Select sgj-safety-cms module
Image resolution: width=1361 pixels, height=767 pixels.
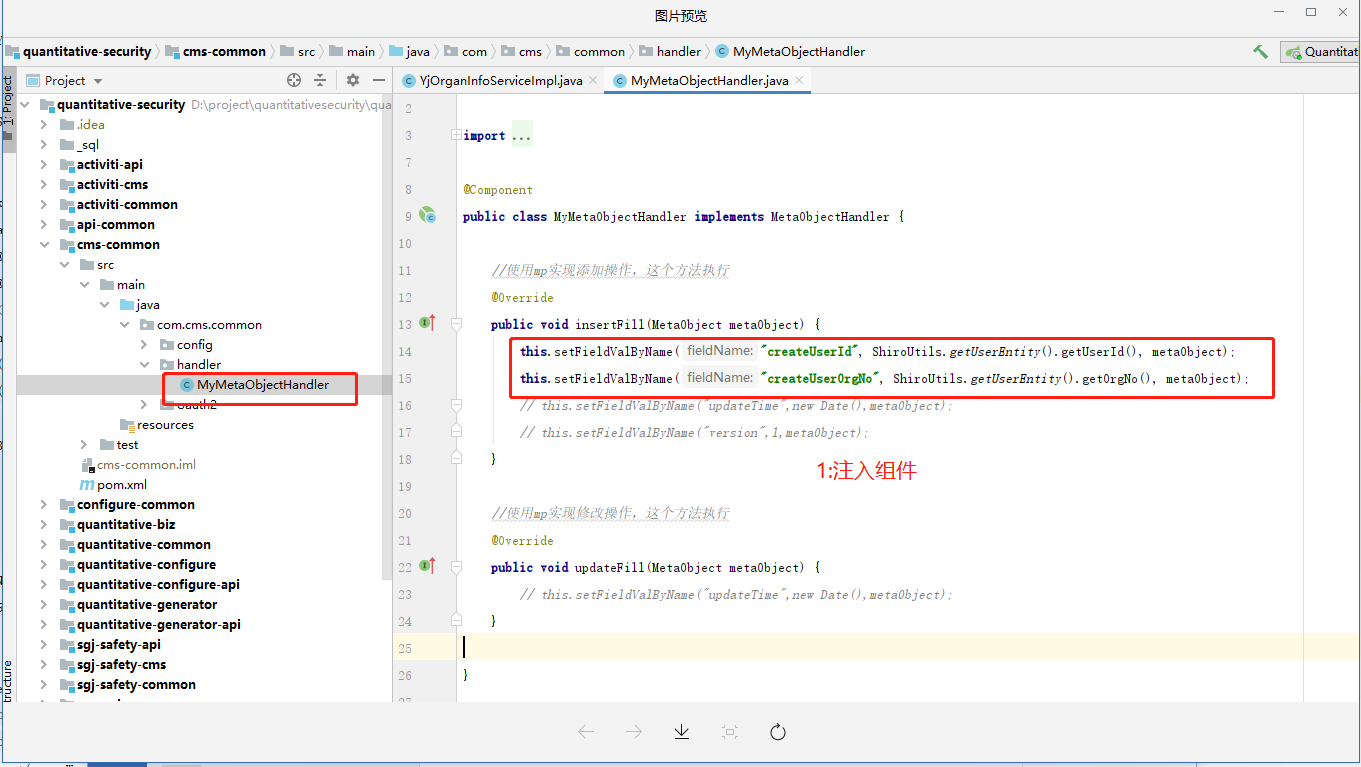pos(113,665)
